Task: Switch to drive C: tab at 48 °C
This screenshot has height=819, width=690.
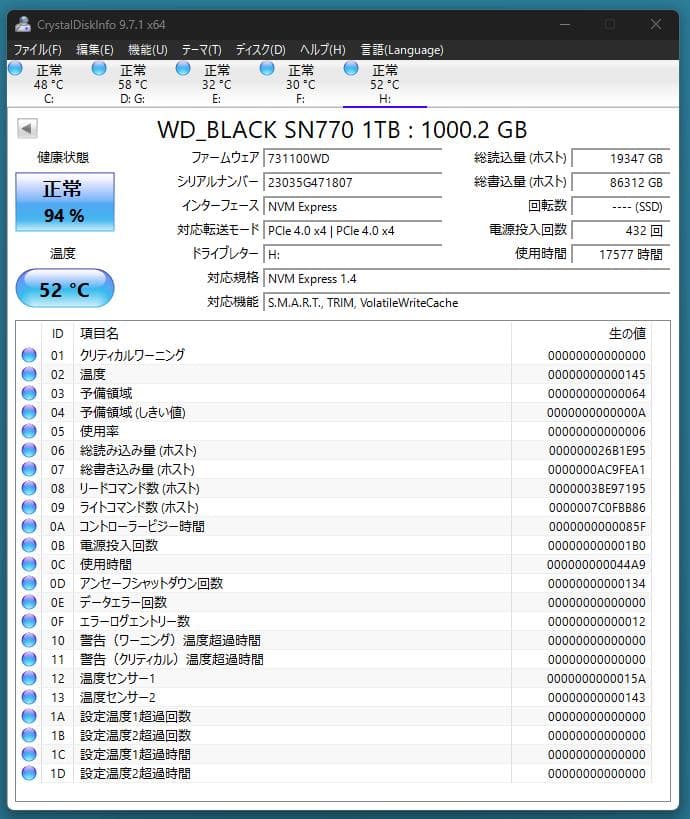Action: coord(49,84)
